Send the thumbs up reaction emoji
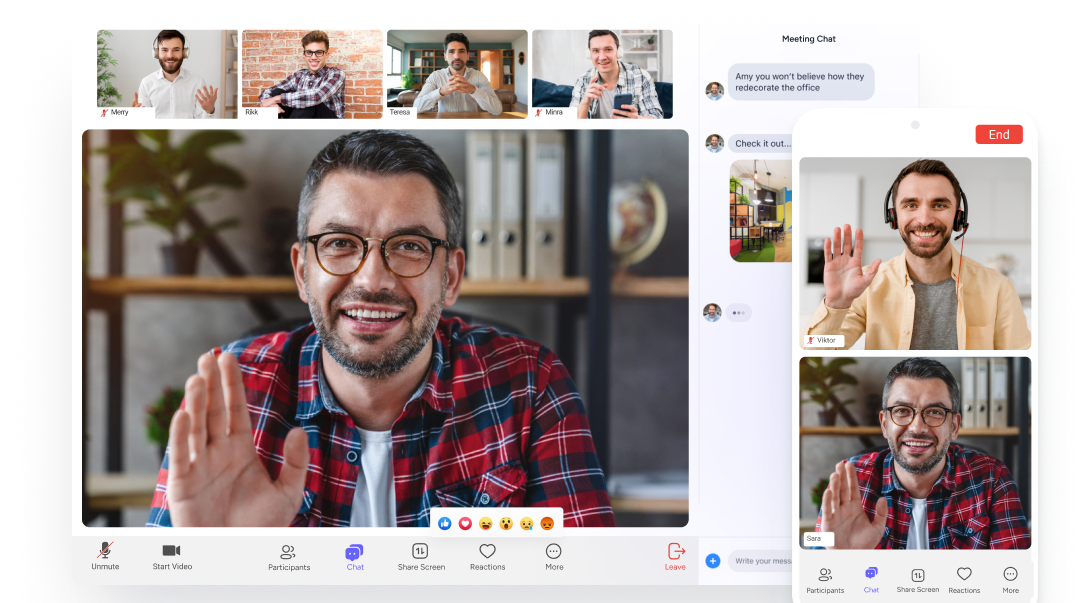1079x603 pixels. pos(445,523)
